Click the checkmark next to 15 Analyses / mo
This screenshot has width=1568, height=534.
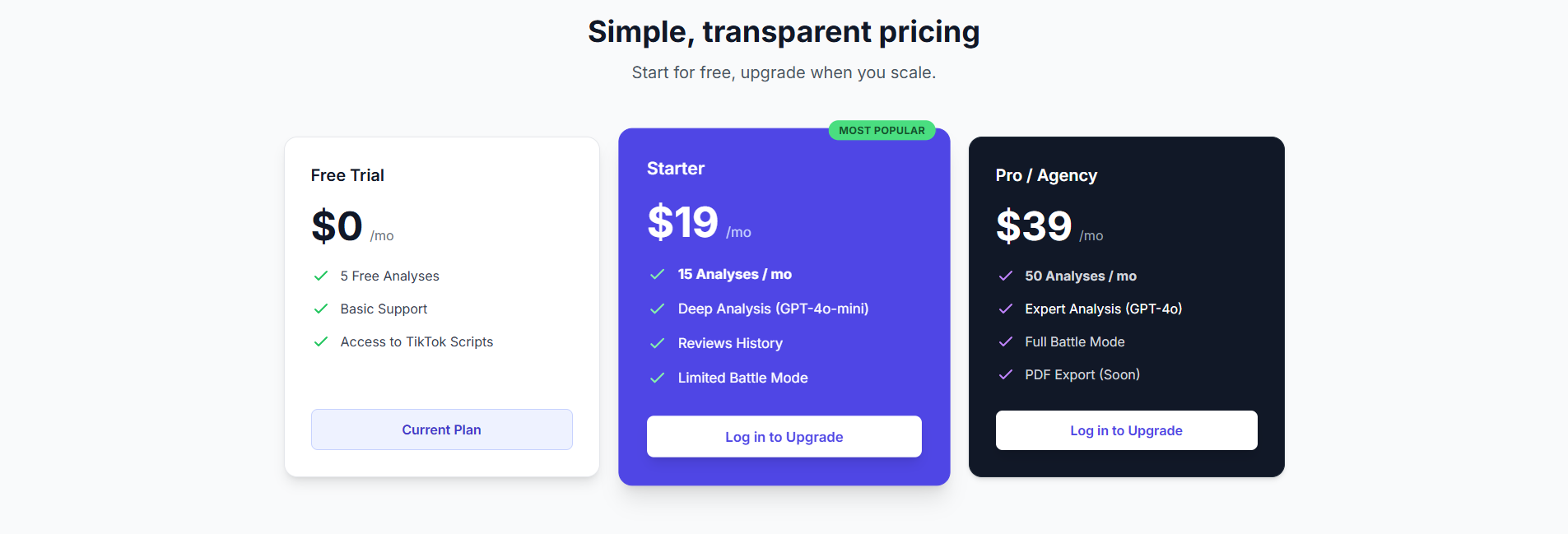pos(658,274)
